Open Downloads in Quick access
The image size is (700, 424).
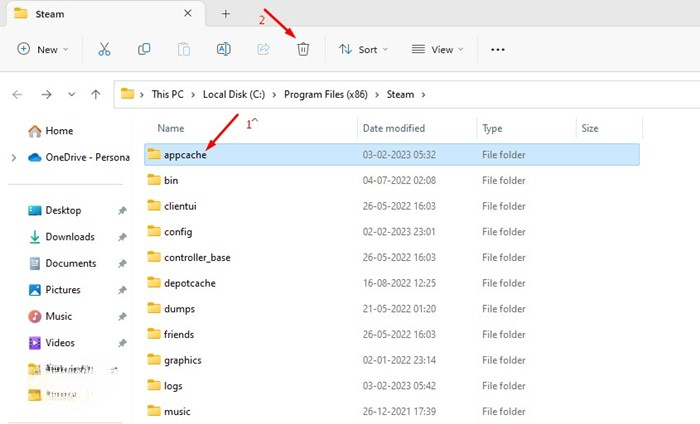click(x=61, y=237)
